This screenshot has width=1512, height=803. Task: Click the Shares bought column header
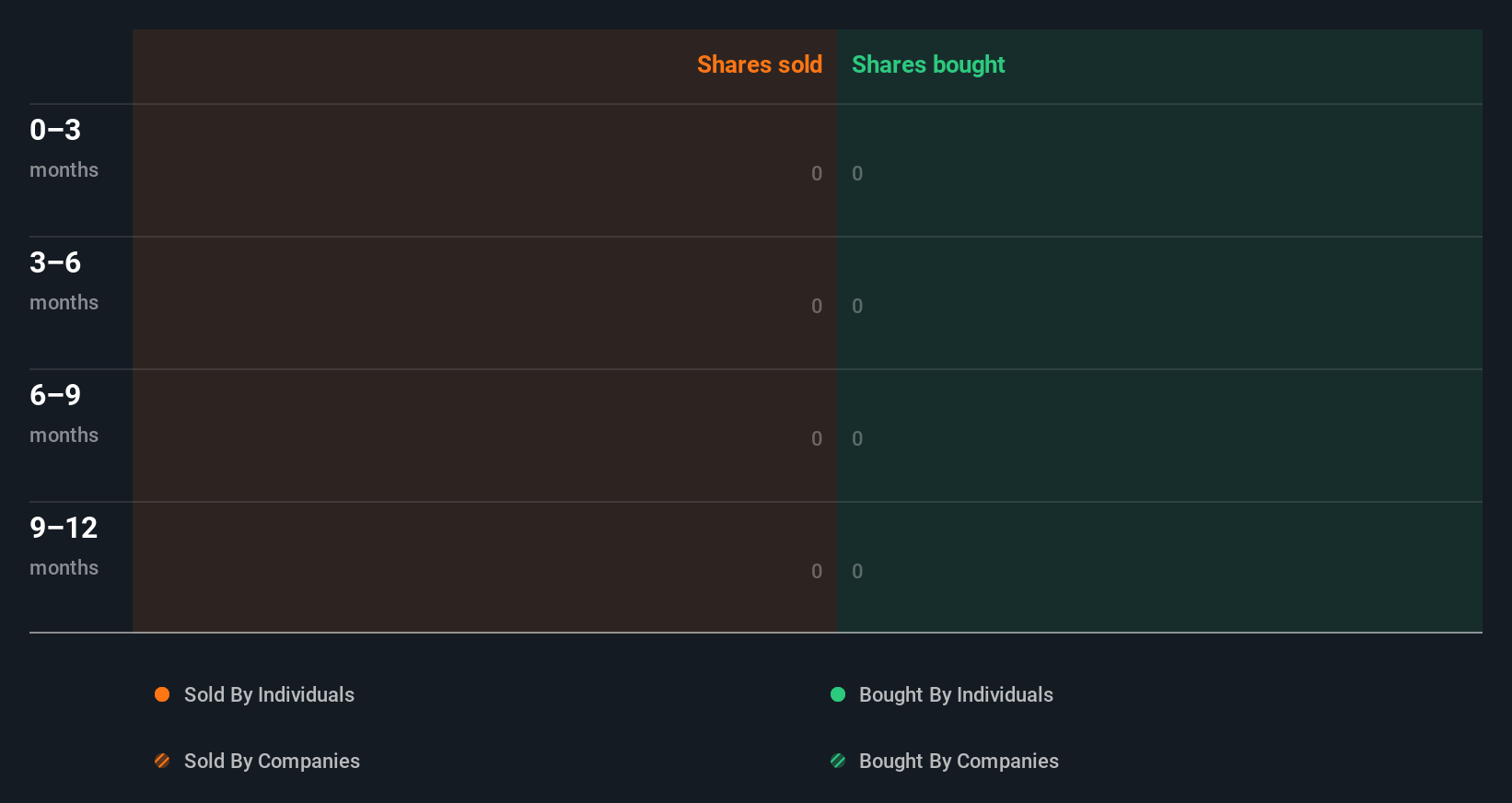tap(927, 64)
